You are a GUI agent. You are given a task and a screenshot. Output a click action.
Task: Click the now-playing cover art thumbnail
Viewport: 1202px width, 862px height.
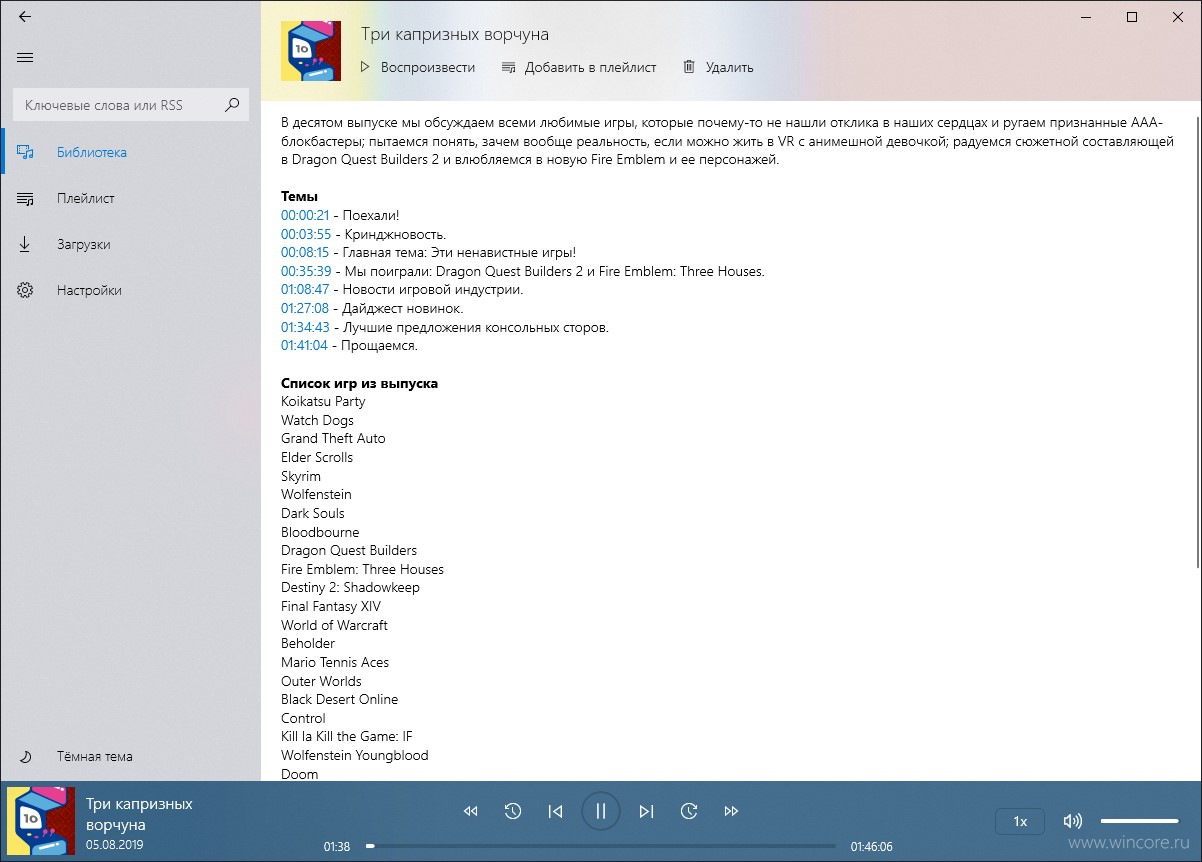[x=41, y=821]
